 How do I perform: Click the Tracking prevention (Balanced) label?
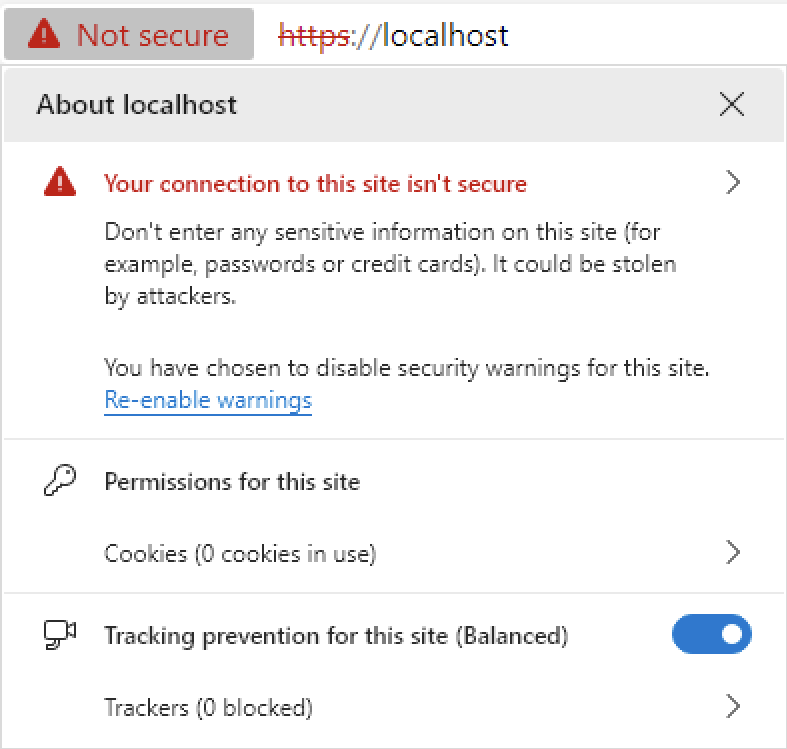point(336,636)
